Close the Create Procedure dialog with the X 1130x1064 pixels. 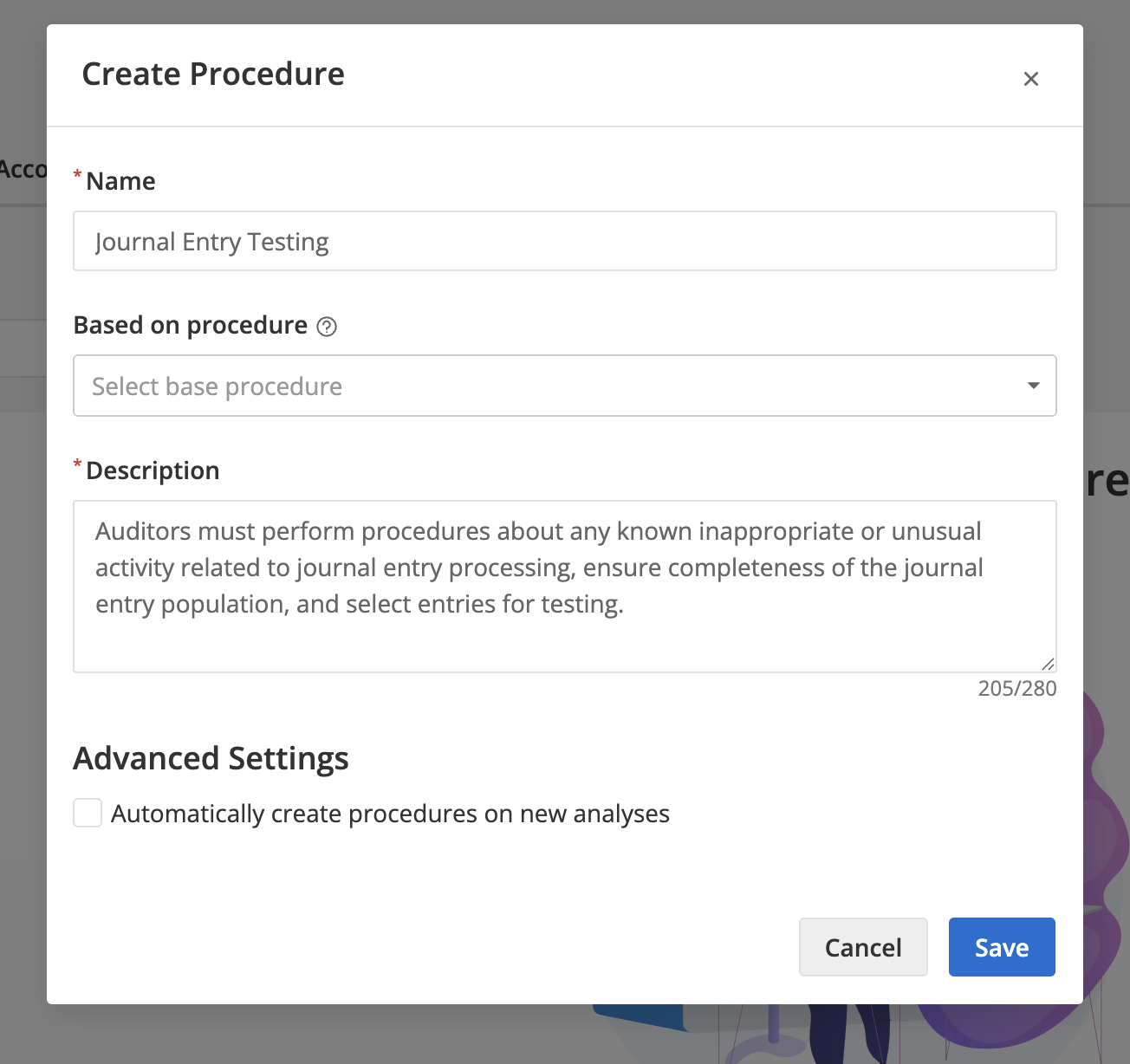coord(1030,79)
